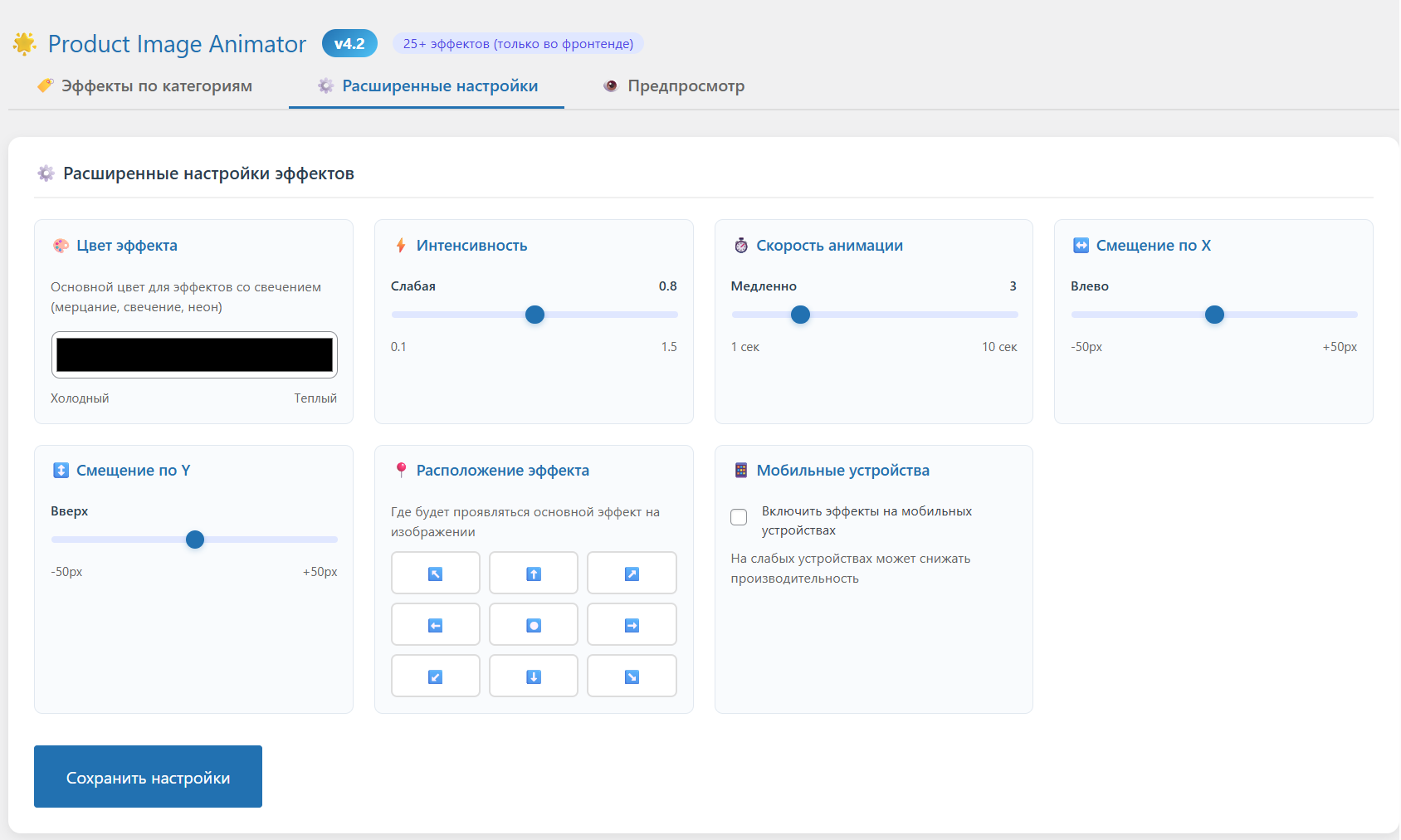
Task: Choose center dot effect position
Action: coord(534,624)
